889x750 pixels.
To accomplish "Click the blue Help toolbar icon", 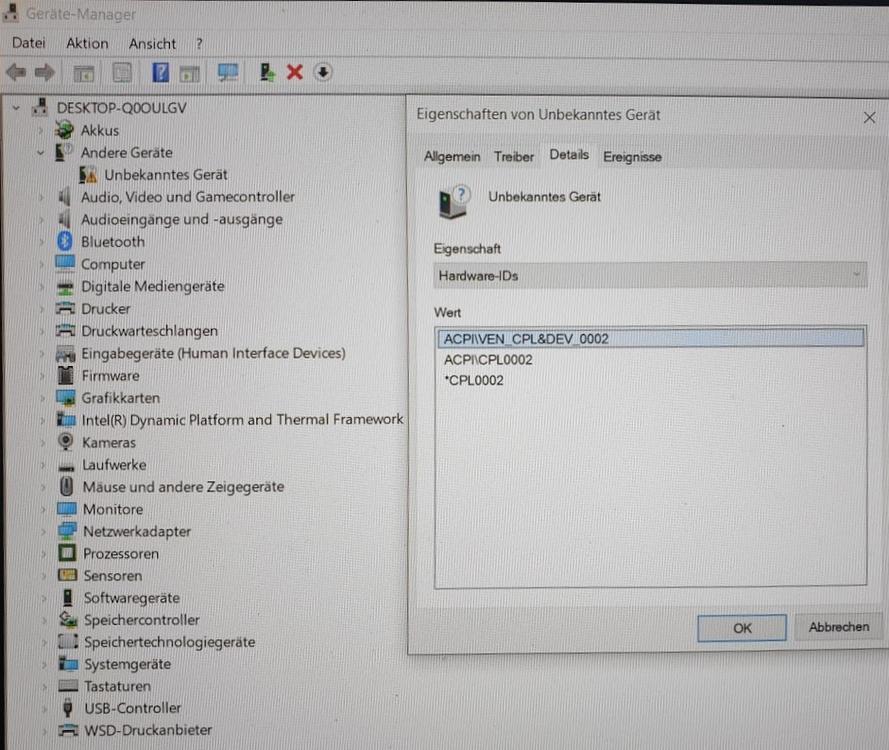I will [160, 73].
